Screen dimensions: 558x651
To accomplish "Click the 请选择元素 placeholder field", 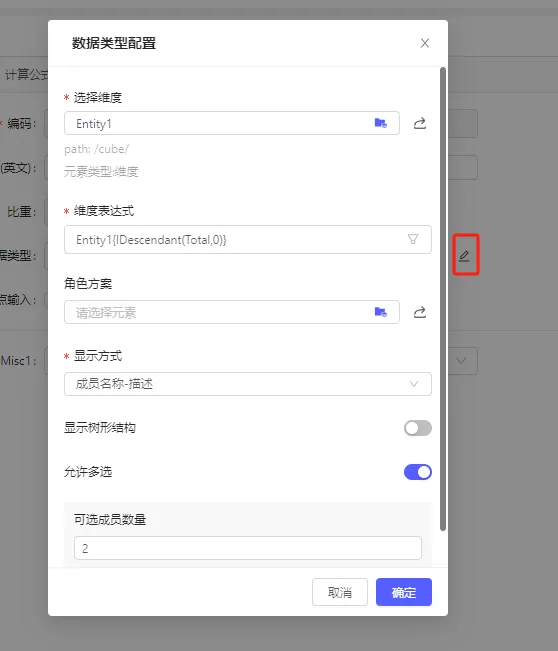I will coord(232,312).
